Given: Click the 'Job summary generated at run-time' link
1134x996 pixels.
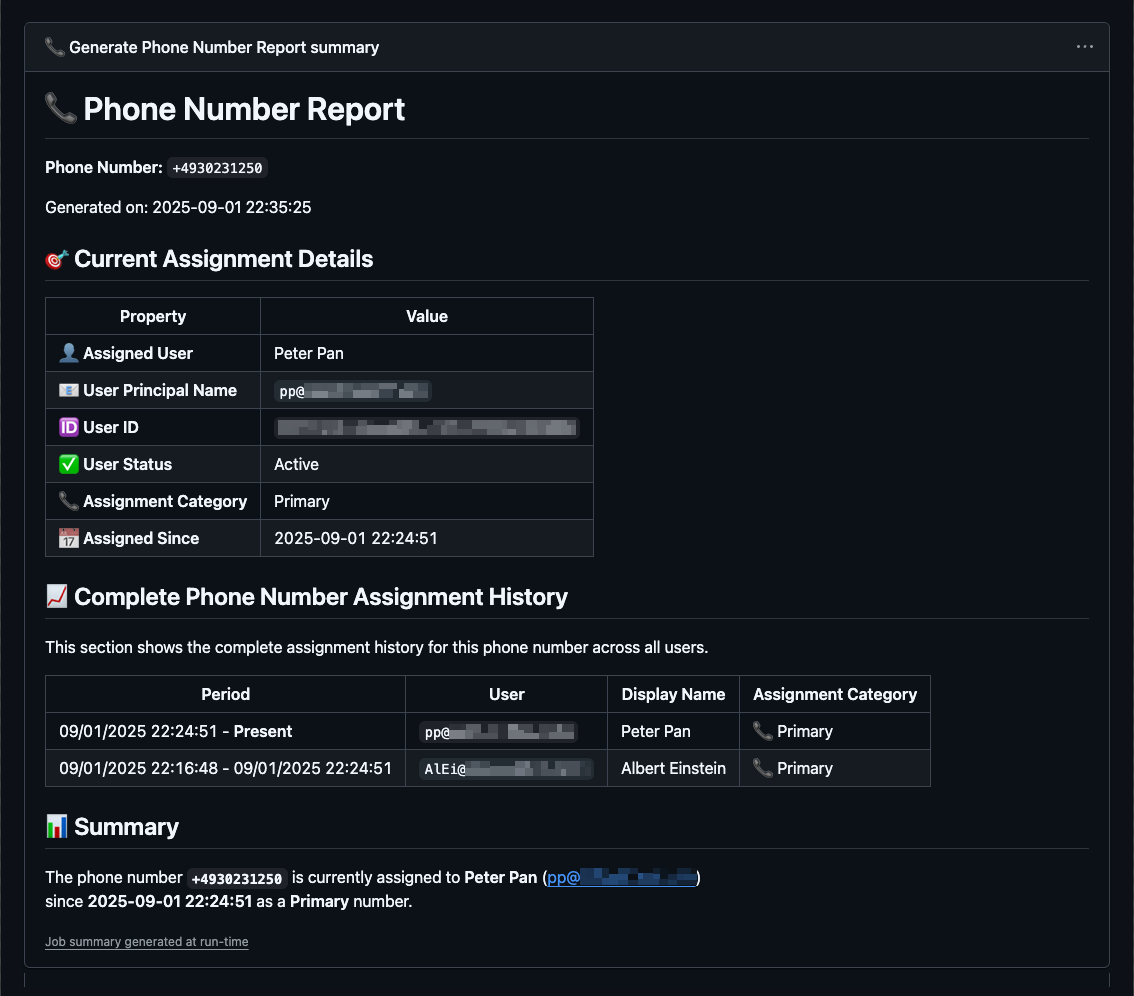Looking at the screenshot, I should pyautogui.click(x=146, y=942).
